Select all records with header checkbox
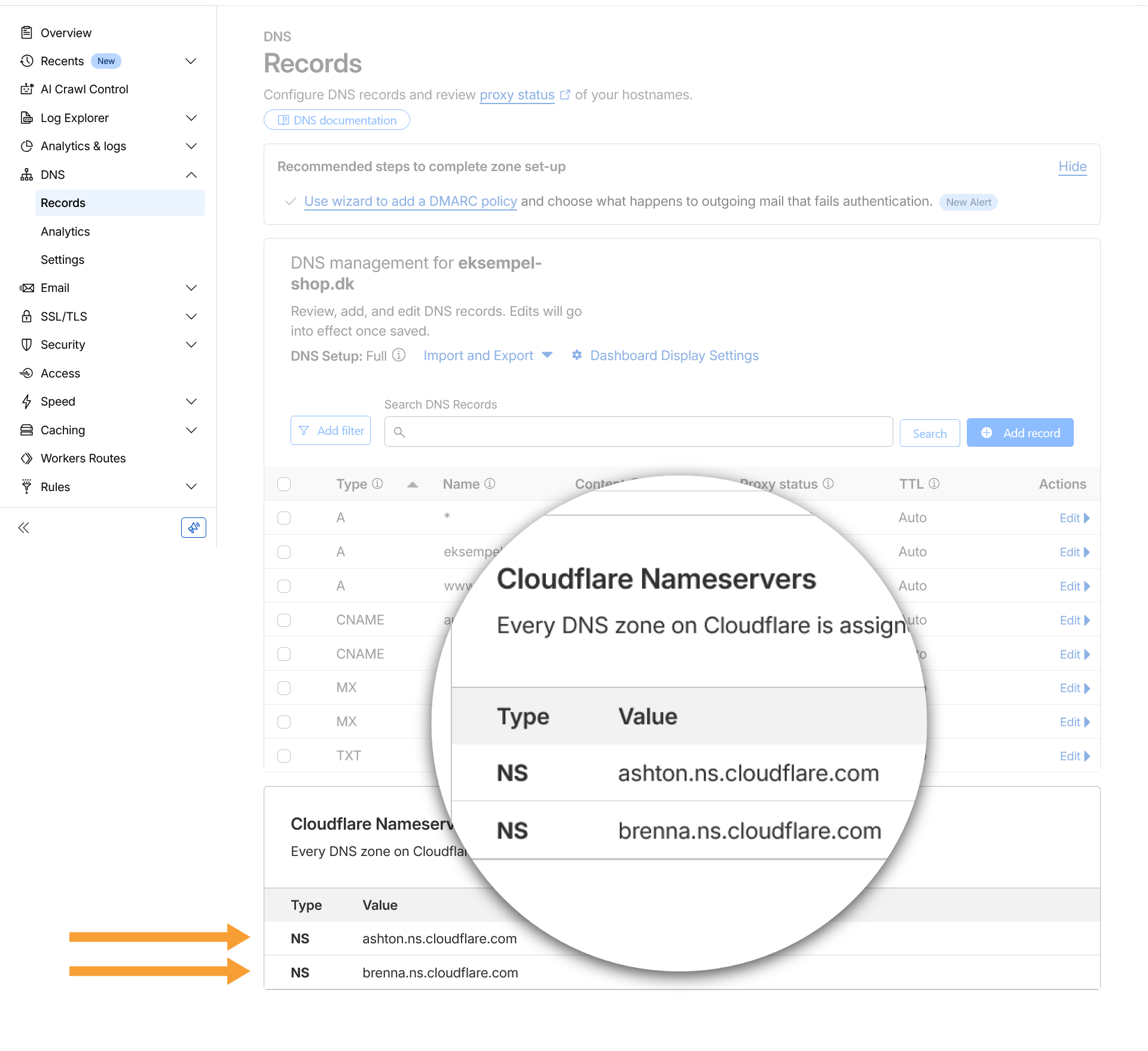Screen dimensions: 1148x1051 [284, 484]
